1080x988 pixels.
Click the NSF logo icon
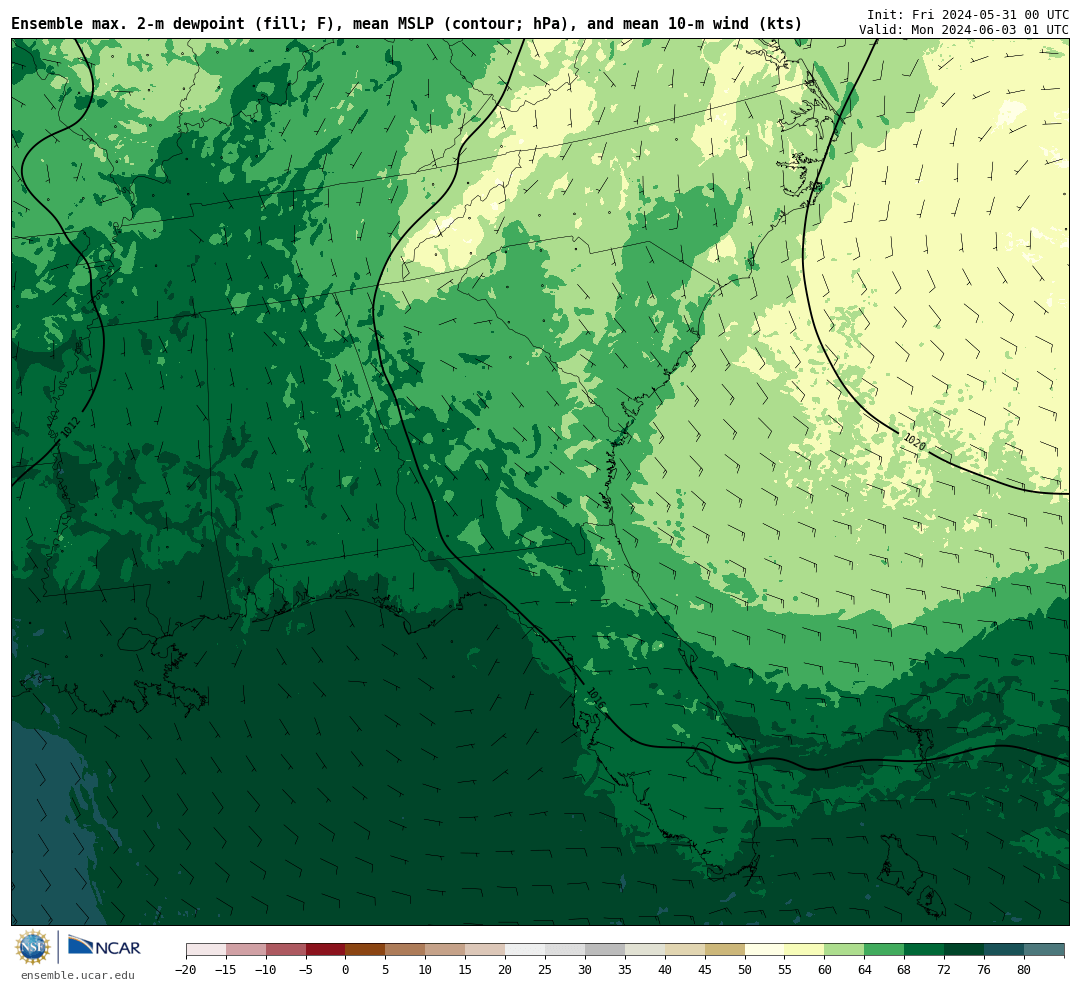point(33,947)
